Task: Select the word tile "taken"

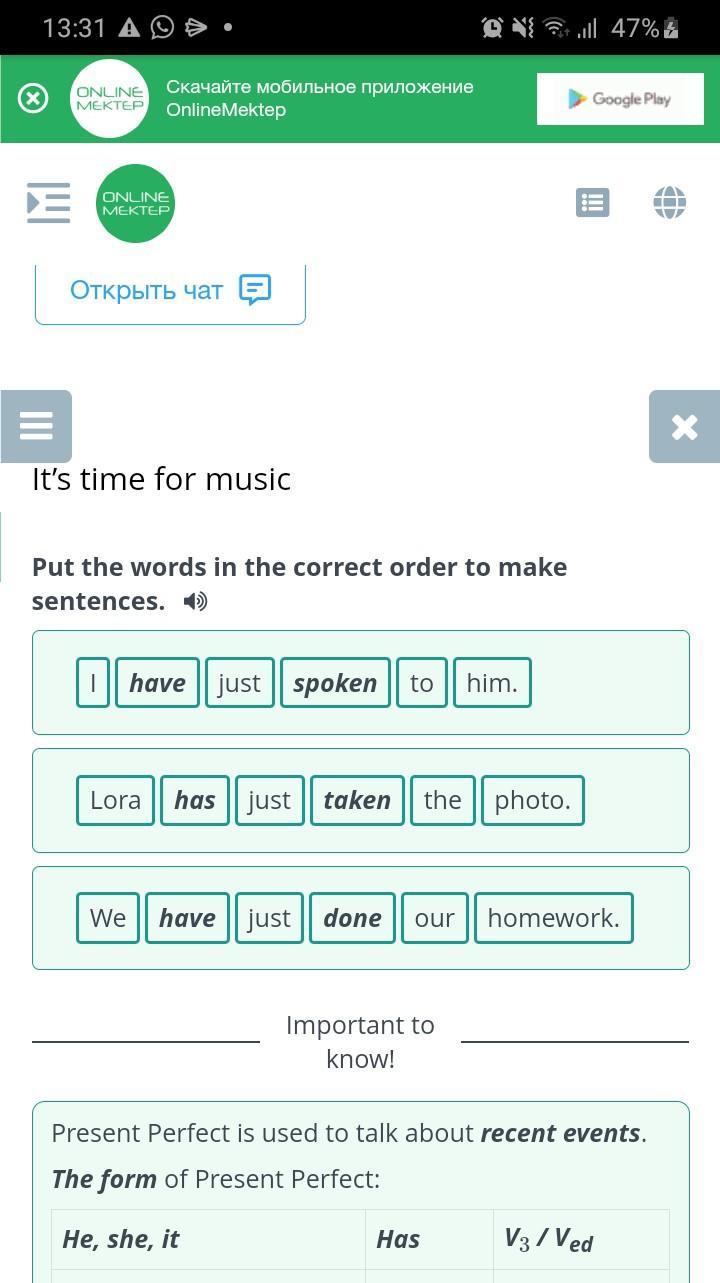Action: click(357, 800)
